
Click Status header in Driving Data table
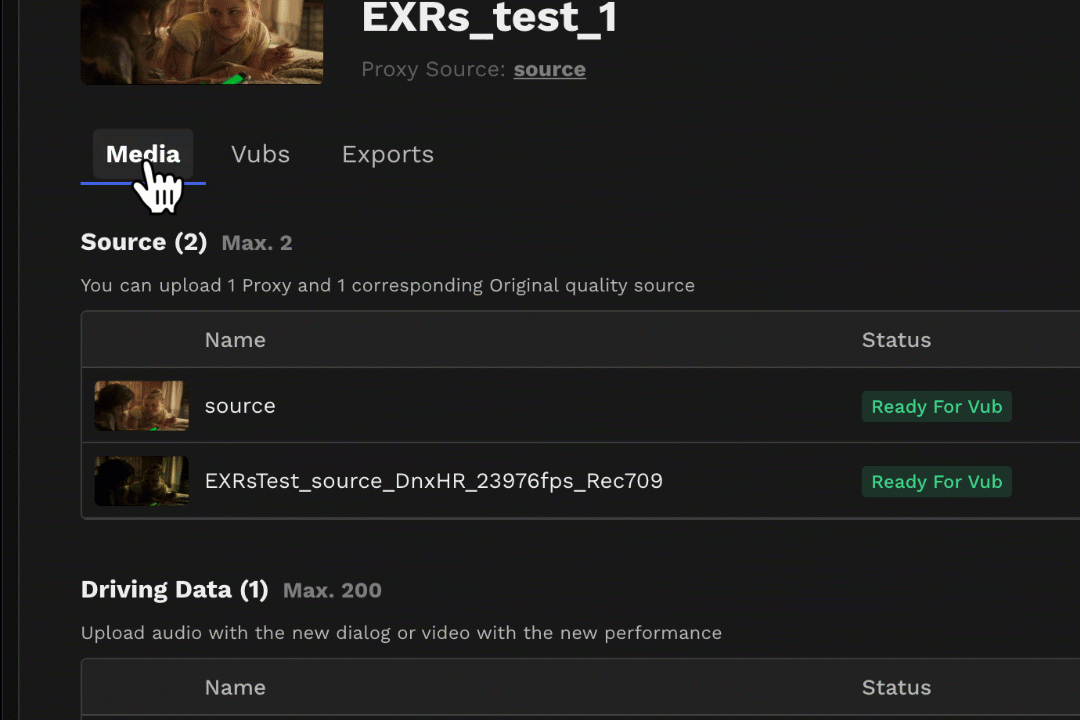[x=896, y=688]
